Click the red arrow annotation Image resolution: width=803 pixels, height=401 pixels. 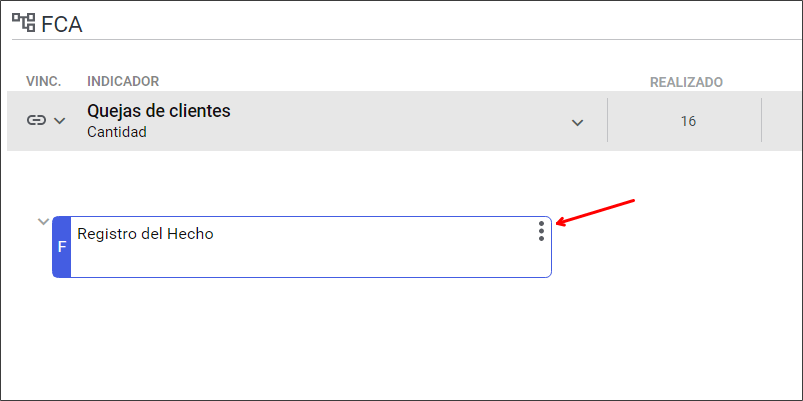[x=595, y=212]
